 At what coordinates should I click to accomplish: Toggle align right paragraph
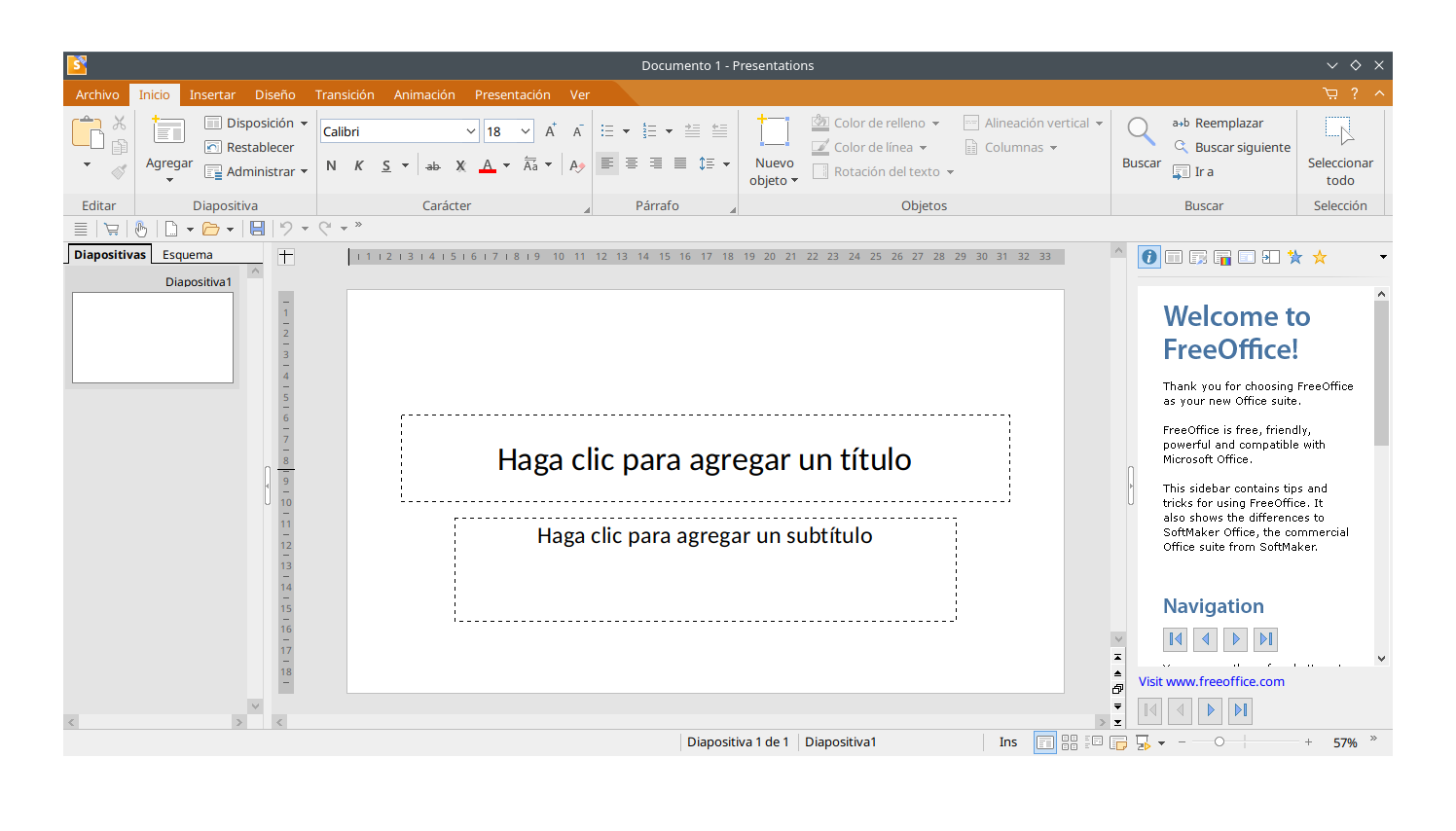click(656, 163)
